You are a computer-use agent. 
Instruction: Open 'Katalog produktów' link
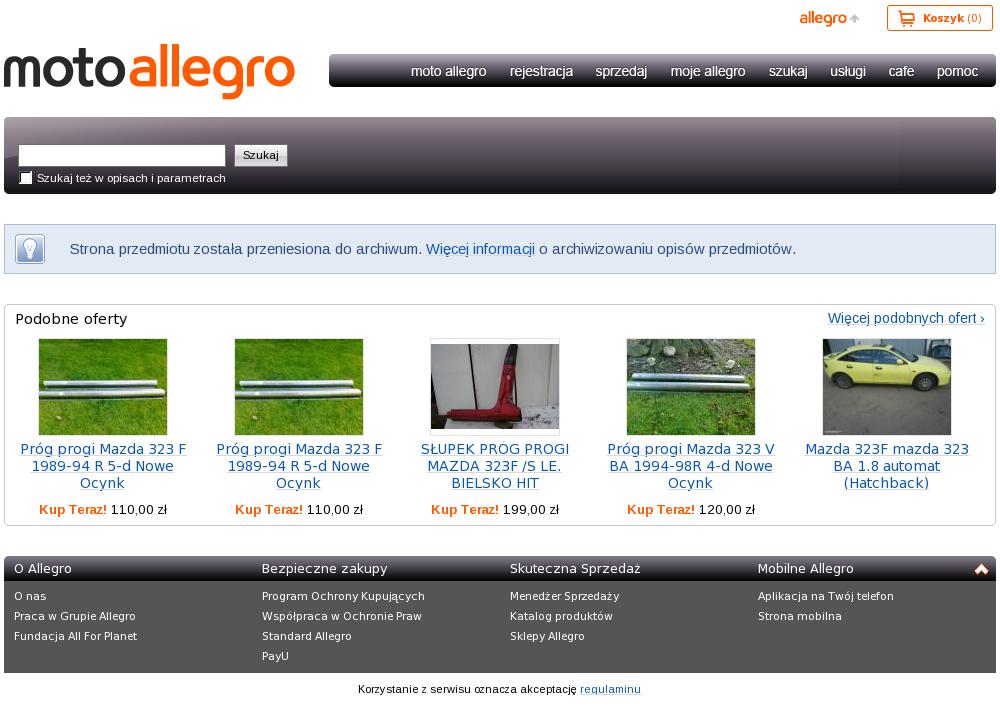click(561, 616)
